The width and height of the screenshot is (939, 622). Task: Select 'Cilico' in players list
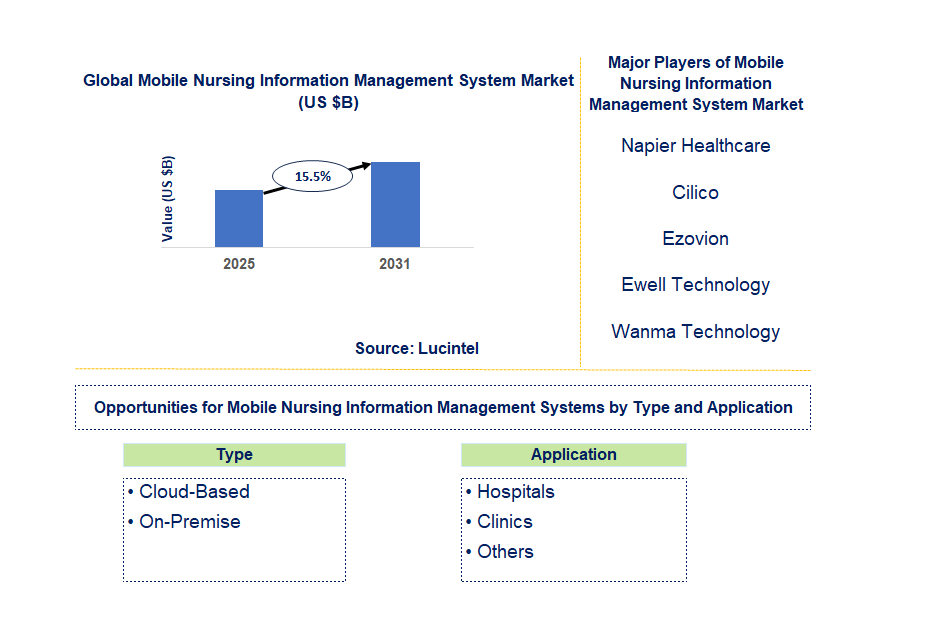pos(695,192)
